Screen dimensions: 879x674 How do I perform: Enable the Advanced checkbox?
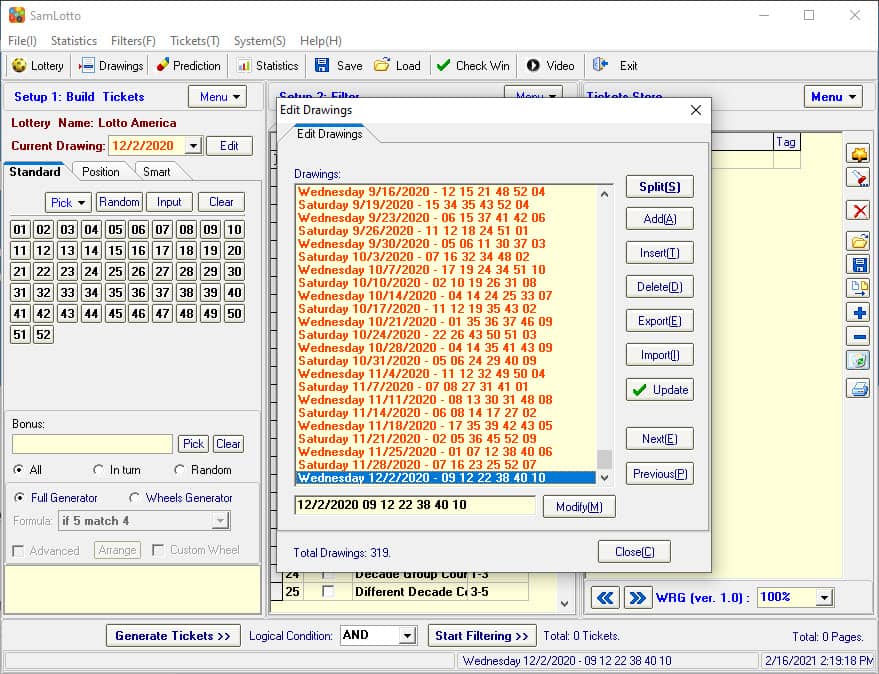point(18,551)
